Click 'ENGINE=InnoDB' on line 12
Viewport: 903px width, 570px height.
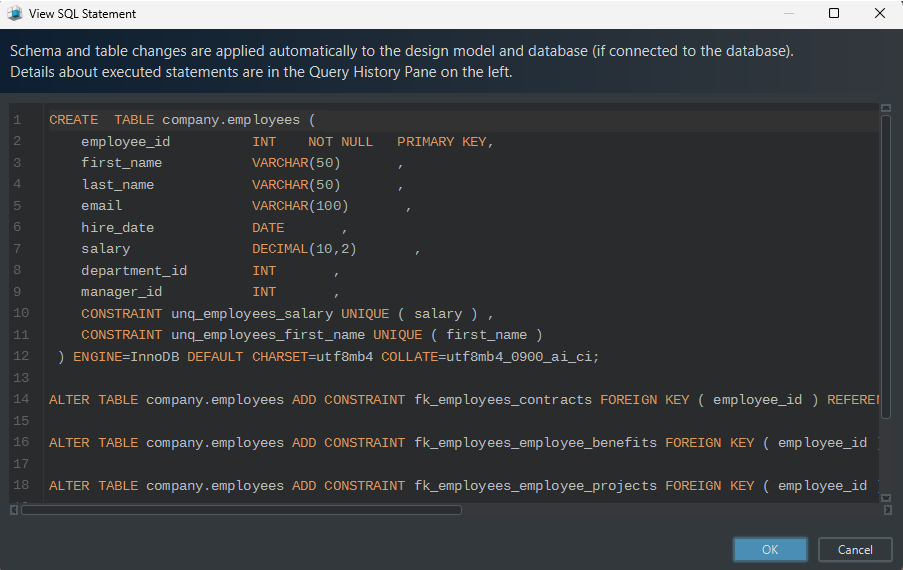point(126,357)
